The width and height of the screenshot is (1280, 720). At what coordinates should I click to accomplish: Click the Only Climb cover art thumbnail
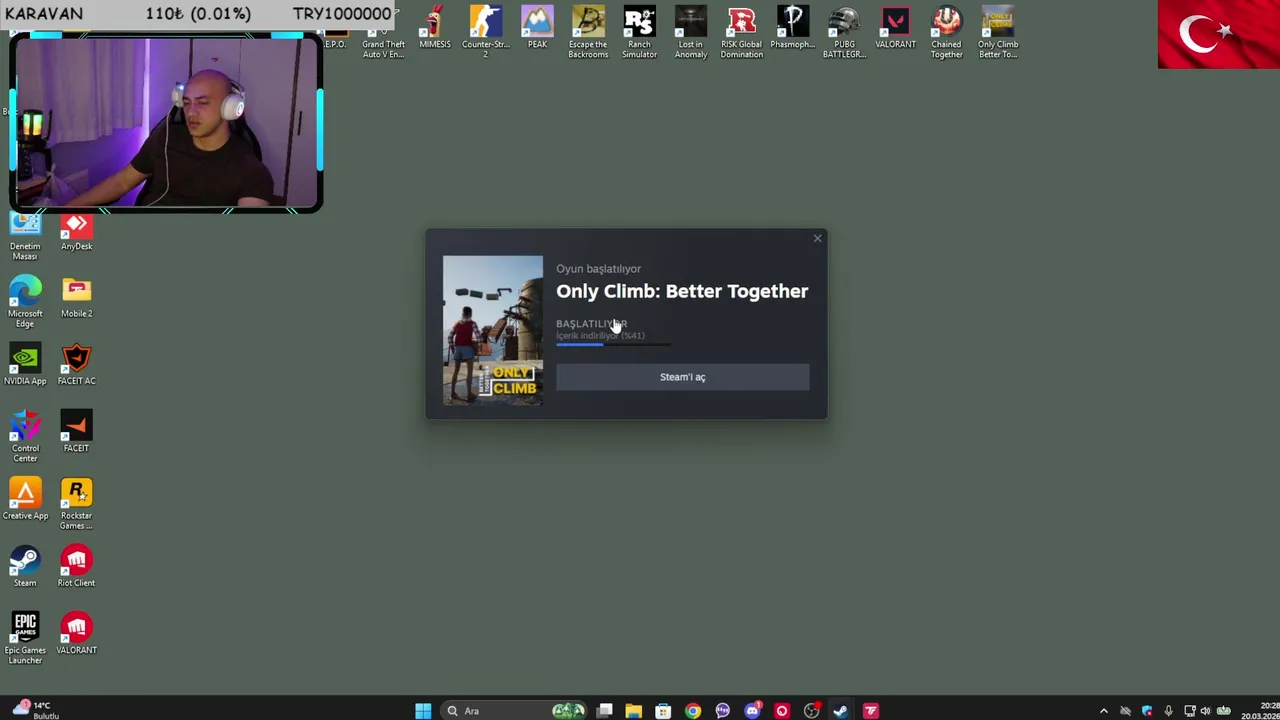click(493, 330)
